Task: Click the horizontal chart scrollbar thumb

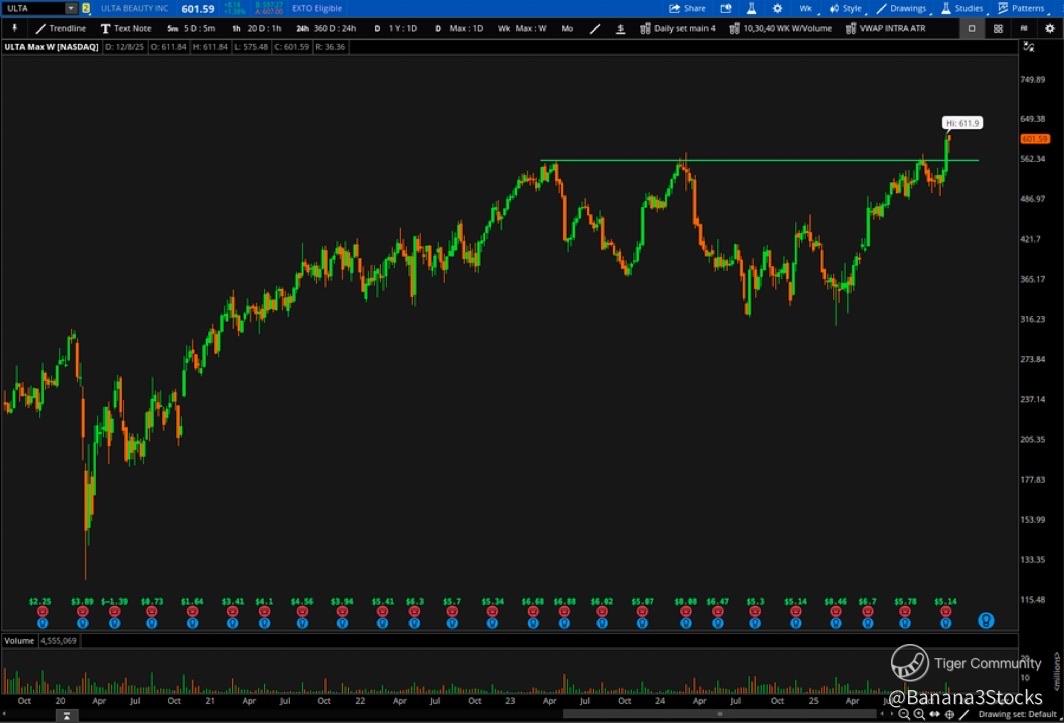Action: [x=719, y=714]
